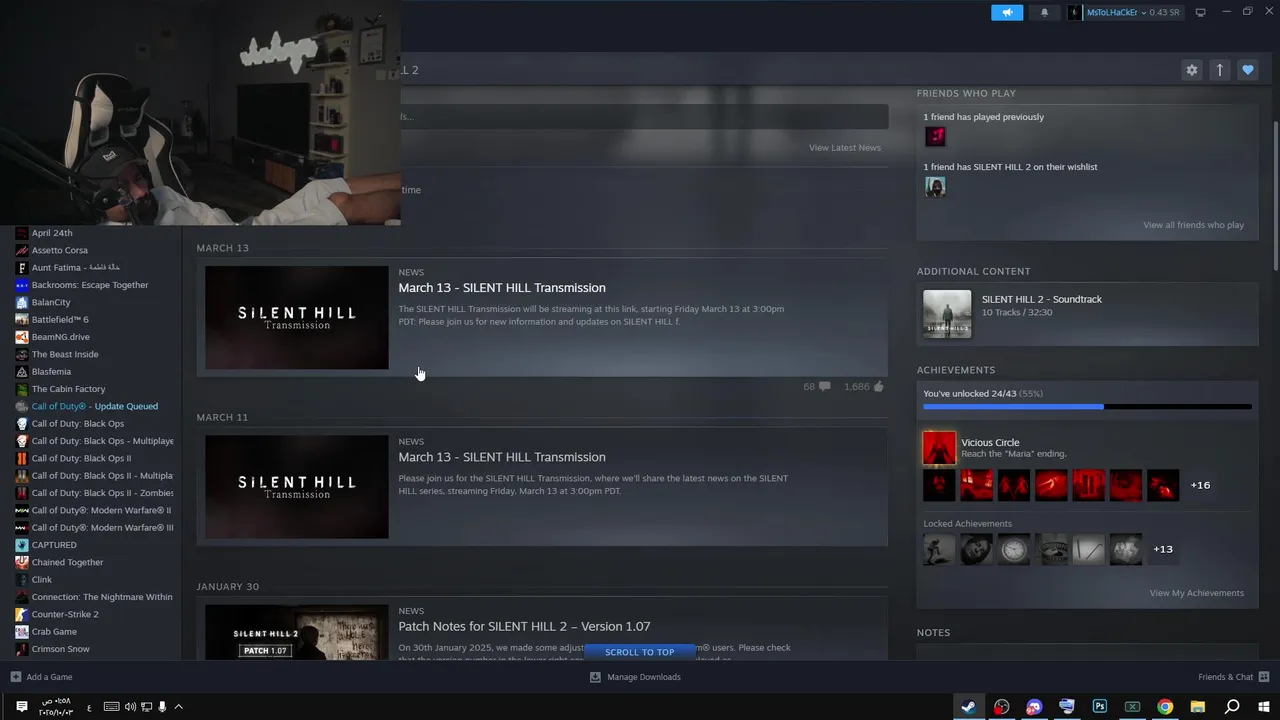1280x720 pixels.
Task: Open Google Chrome from the taskbar
Action: (1165, 706)
